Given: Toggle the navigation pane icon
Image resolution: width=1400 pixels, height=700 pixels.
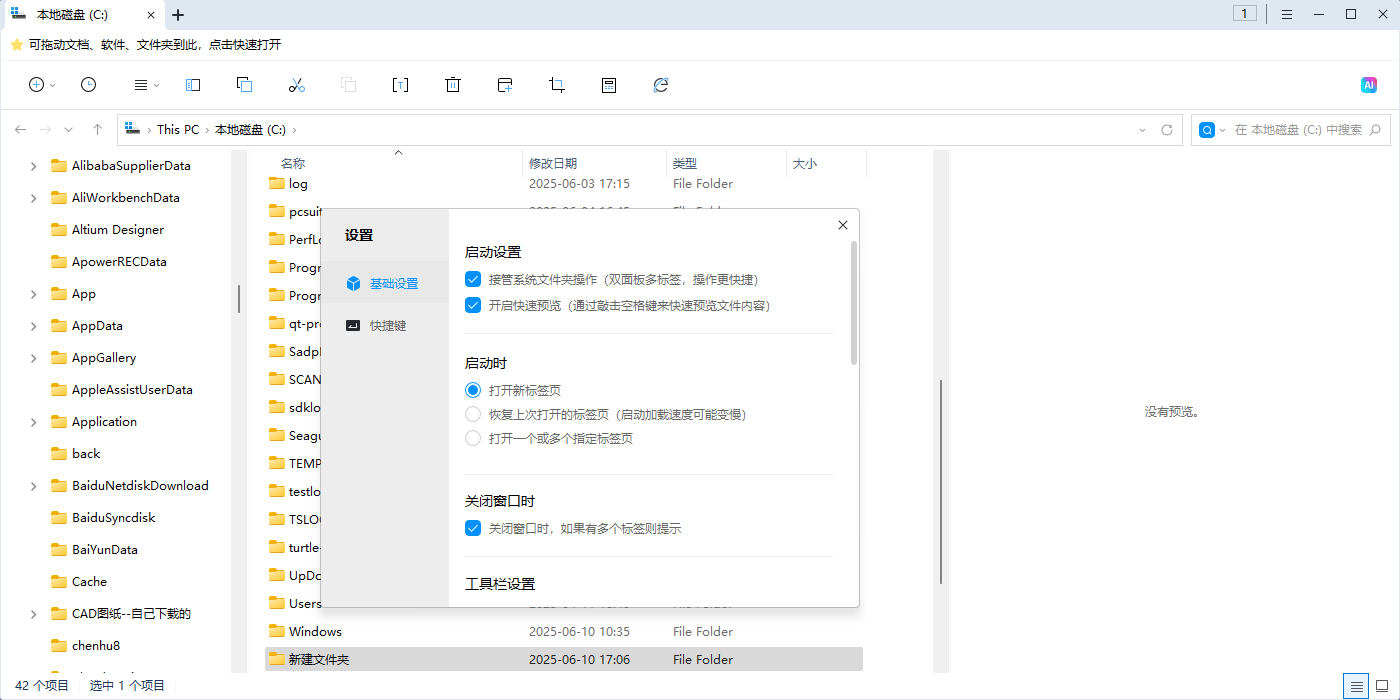Looking at the screenshot, I should coord(193,85).
